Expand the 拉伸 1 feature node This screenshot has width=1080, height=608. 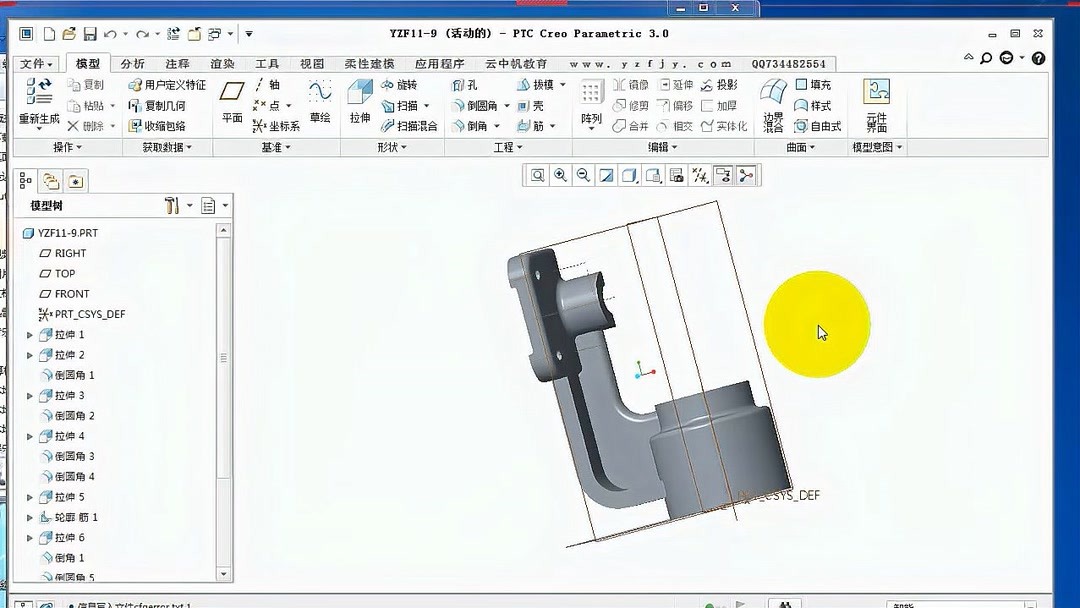coord(30,334)
